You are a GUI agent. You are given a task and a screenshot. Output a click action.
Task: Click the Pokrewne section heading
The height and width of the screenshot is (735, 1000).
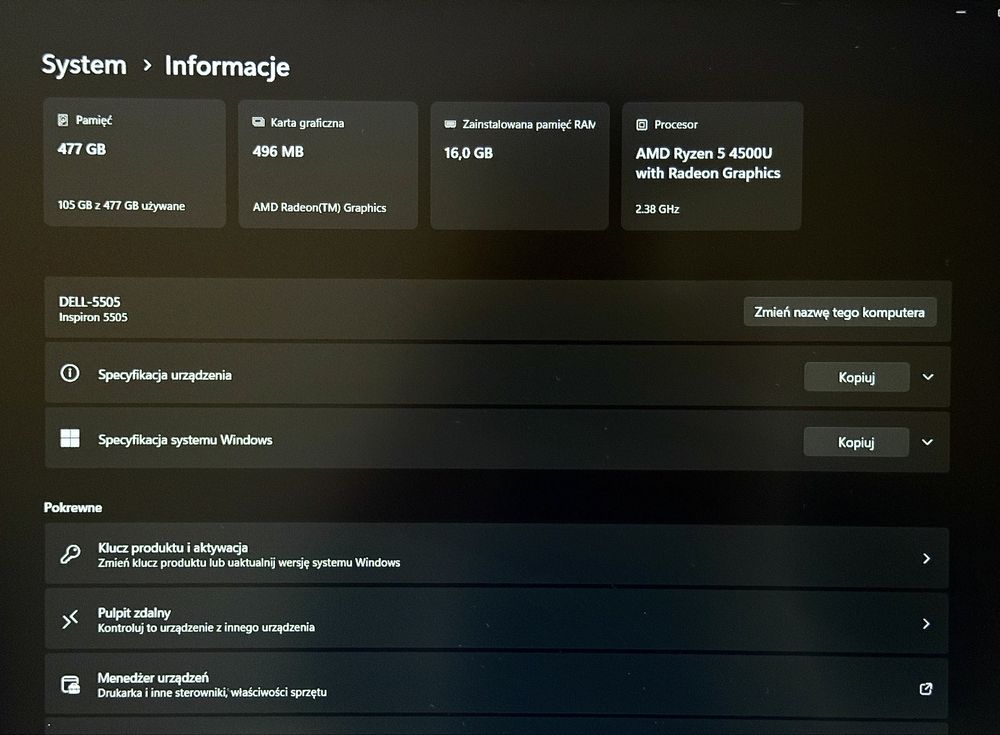coord(73,508)
